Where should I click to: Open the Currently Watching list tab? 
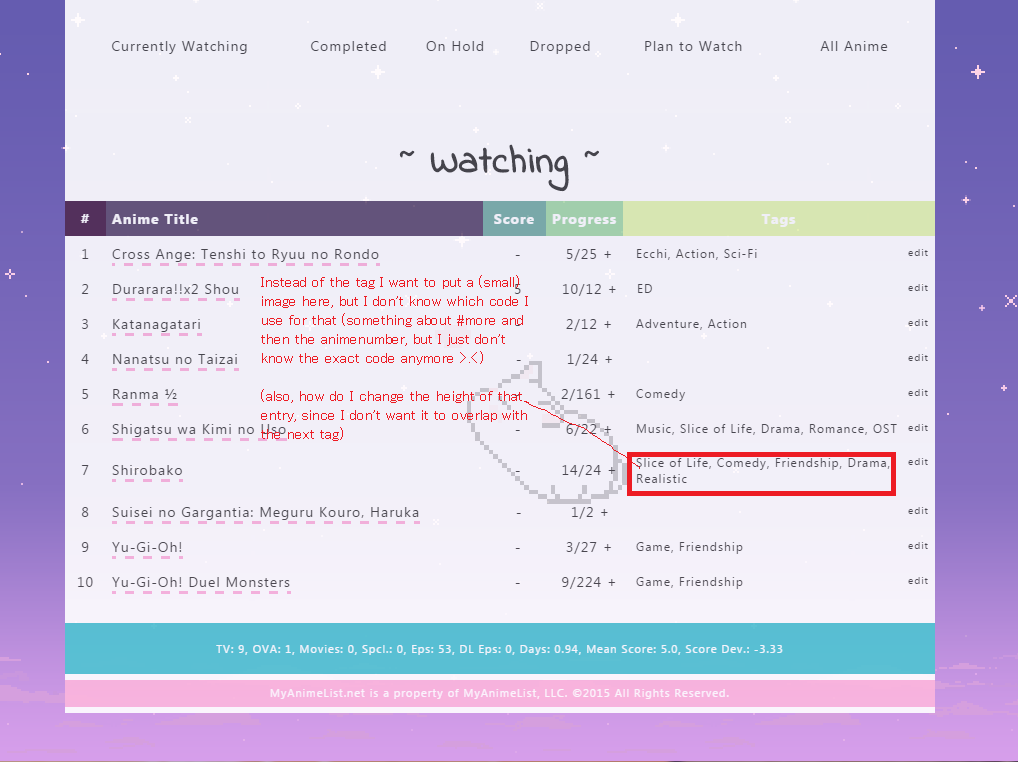[x=179, y=46]
